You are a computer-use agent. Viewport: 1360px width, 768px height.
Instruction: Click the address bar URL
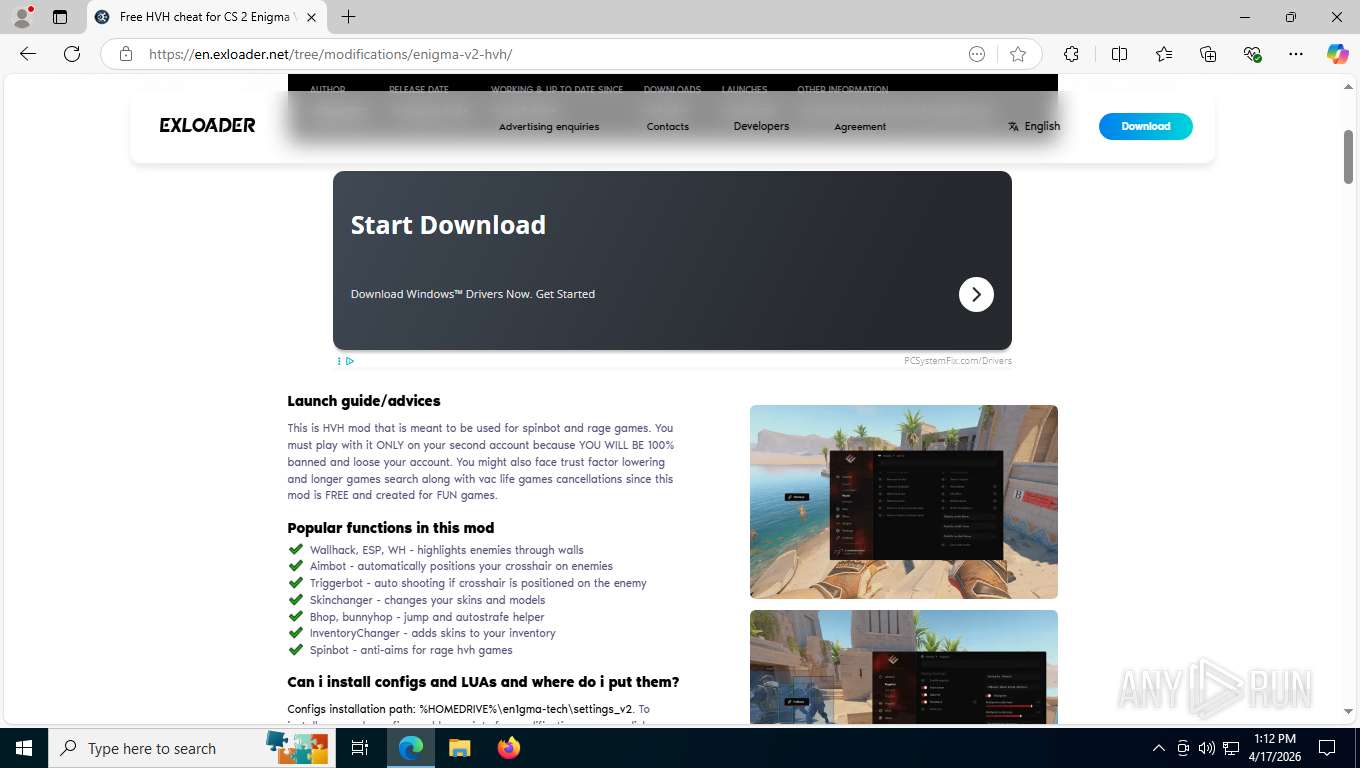pos(330,54)
